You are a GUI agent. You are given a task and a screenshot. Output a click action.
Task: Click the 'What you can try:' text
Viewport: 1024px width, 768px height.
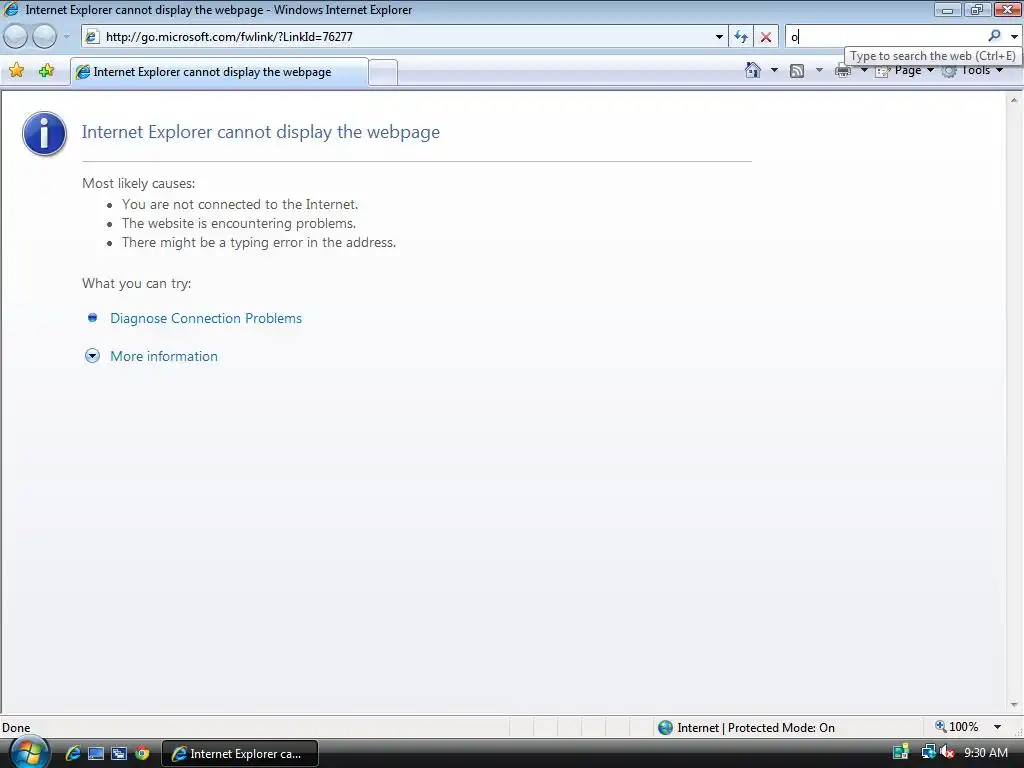[x=136, y=283]
